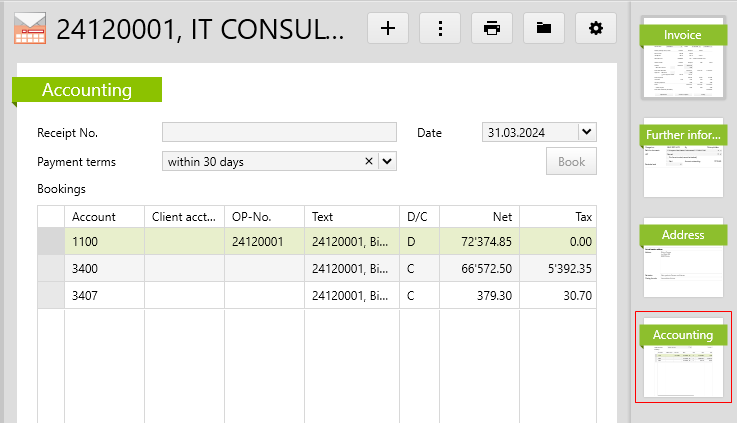Click into the Receipt No. field
Image resolution: width=738 pixels, height=423 pixels.
(x=279, y=132)
